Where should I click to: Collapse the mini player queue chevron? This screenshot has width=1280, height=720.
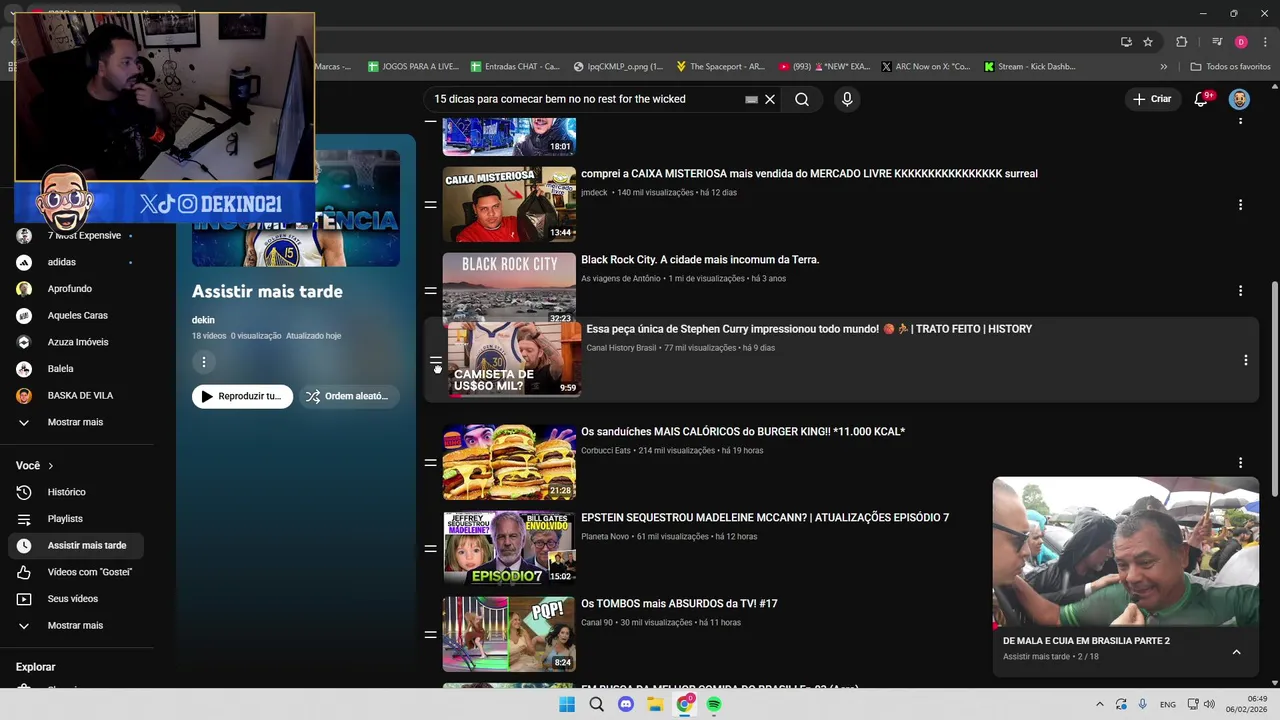click(x=1236, y=652)
